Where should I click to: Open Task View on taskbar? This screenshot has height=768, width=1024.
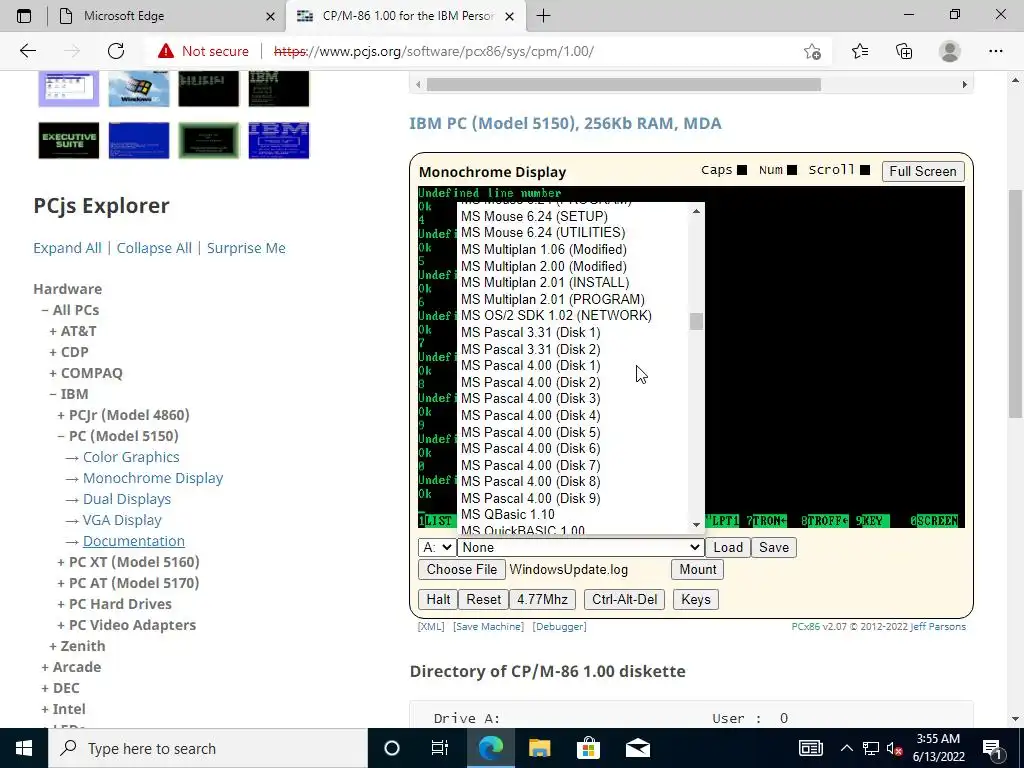click(x=440, y=748)
